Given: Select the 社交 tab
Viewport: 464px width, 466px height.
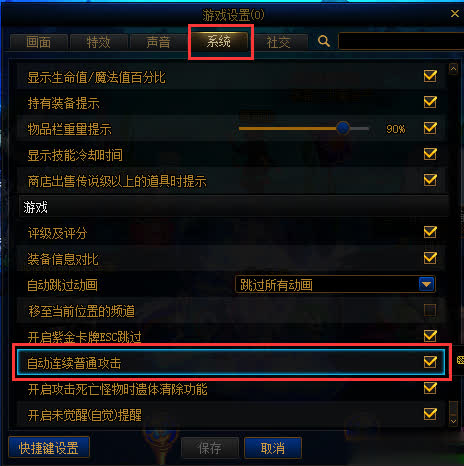Looking at the screenshot, I should tap(278, 42).
